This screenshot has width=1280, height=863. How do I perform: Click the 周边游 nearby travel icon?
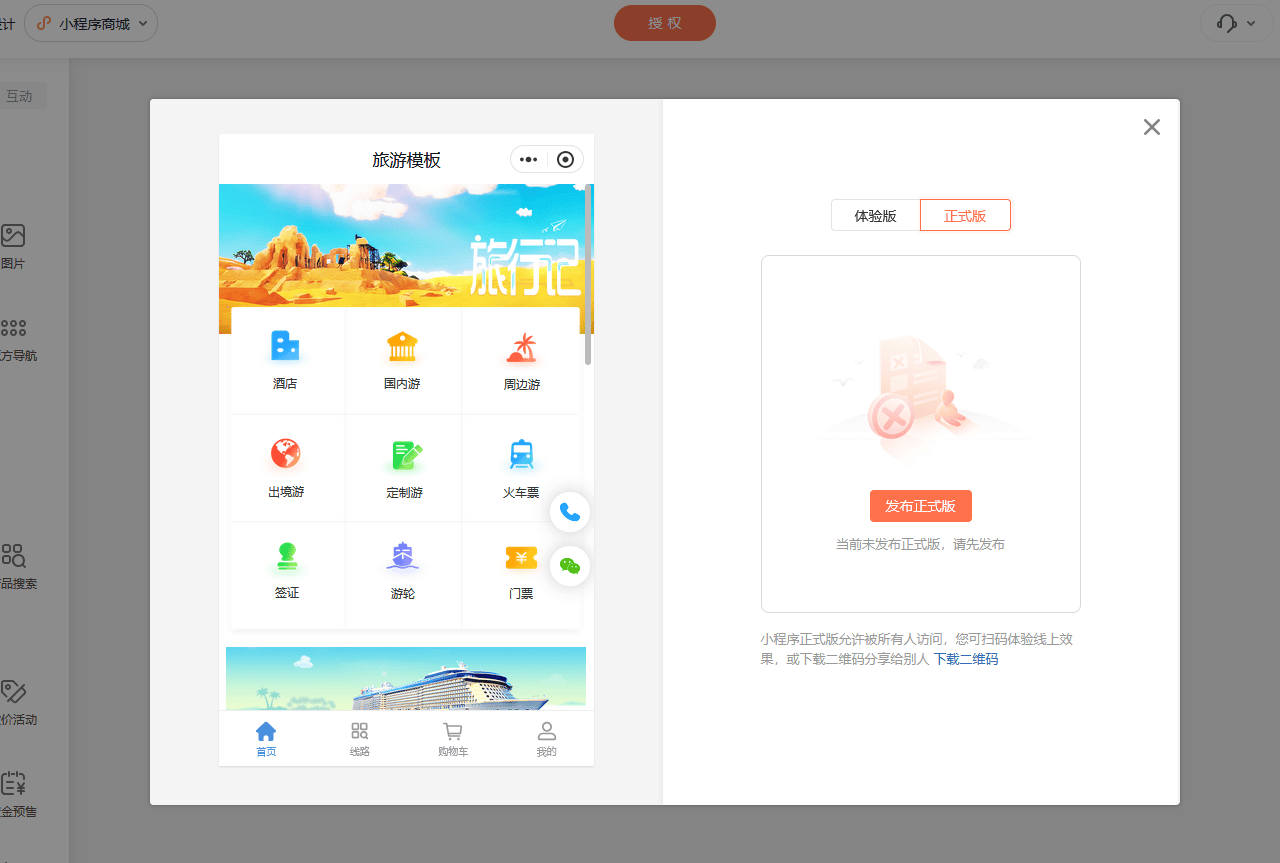click(520, 358)
